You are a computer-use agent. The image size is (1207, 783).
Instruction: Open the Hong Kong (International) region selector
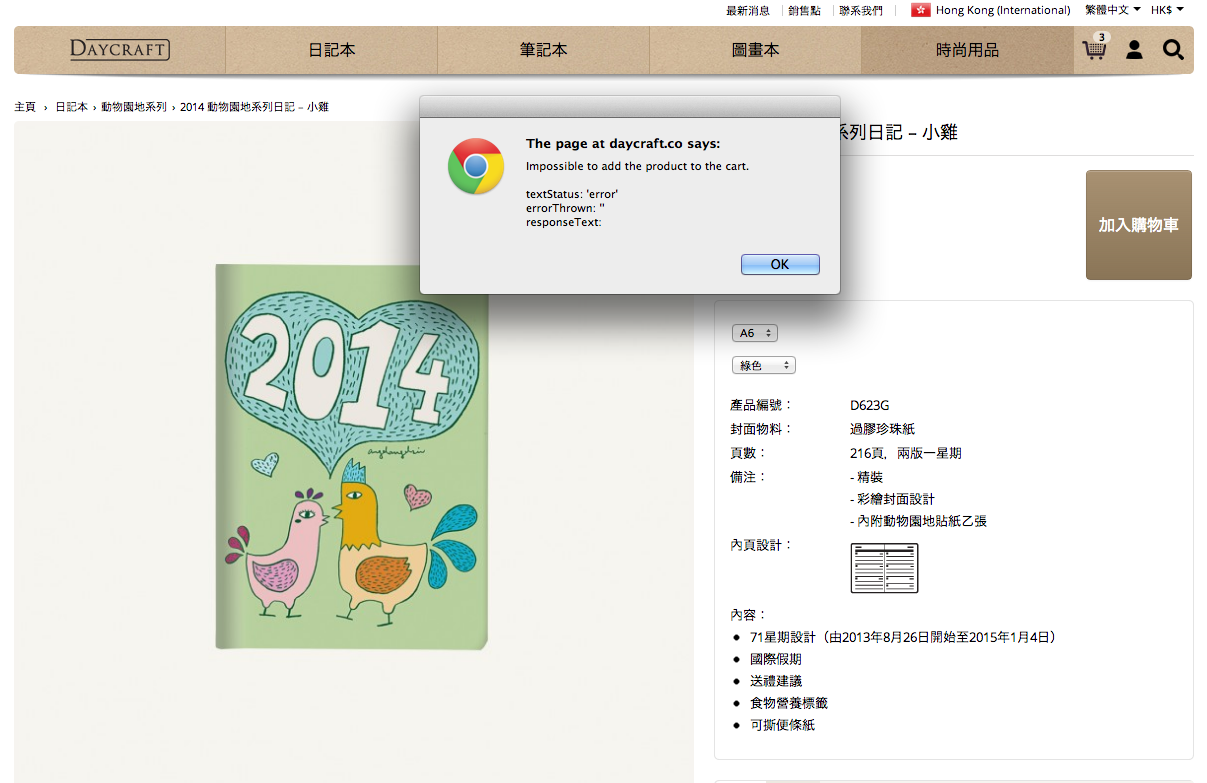pos(1003,10)
